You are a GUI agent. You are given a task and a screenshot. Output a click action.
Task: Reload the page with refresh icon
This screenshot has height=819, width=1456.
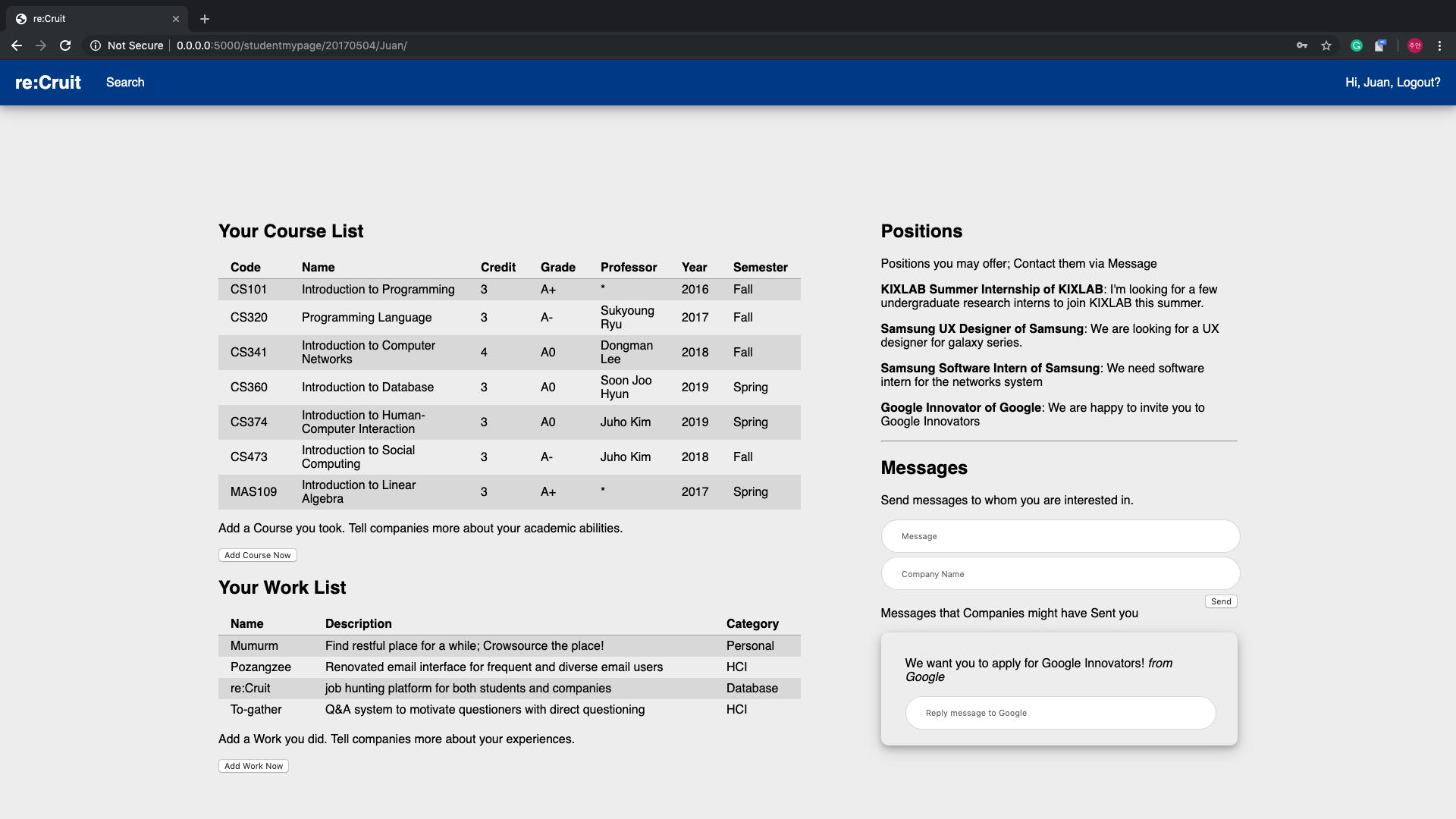65,45
